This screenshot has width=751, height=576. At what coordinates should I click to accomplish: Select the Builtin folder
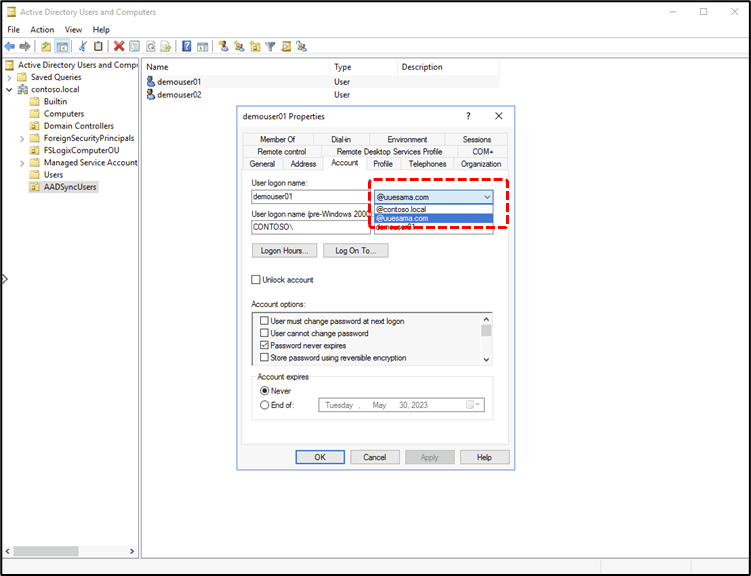tap(55, 102)
